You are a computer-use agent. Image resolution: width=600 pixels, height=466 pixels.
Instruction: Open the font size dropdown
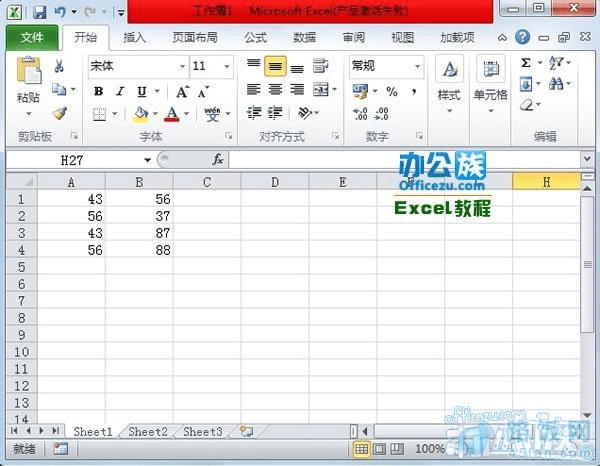pos(227,67)
